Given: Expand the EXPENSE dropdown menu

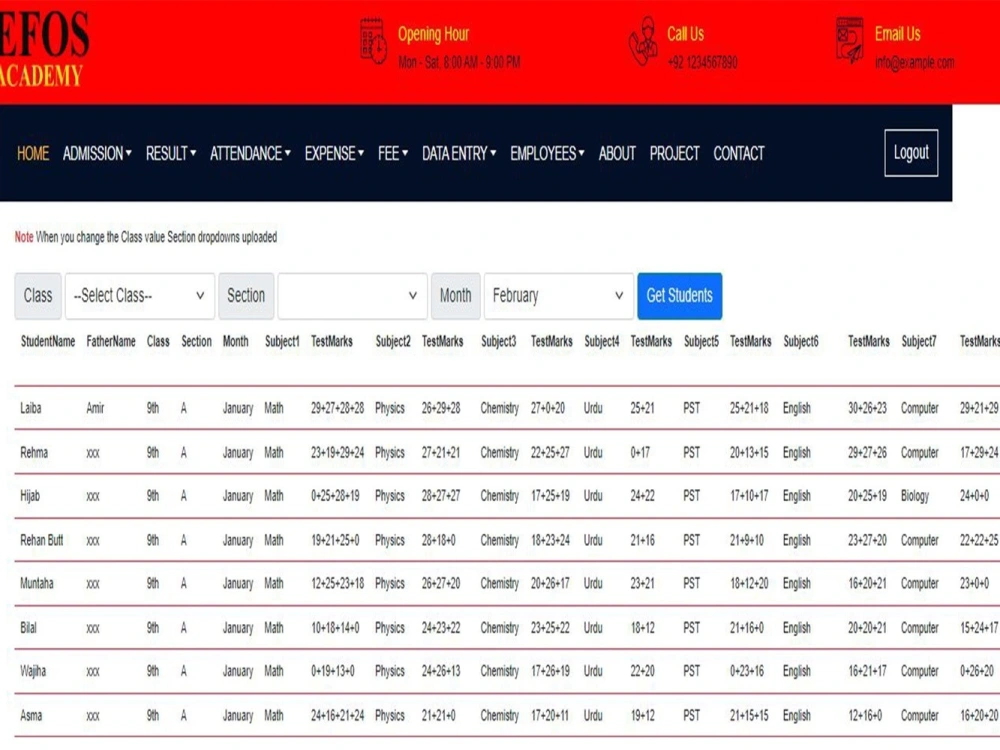Looking at the screenshot, I should click(334, 154).
